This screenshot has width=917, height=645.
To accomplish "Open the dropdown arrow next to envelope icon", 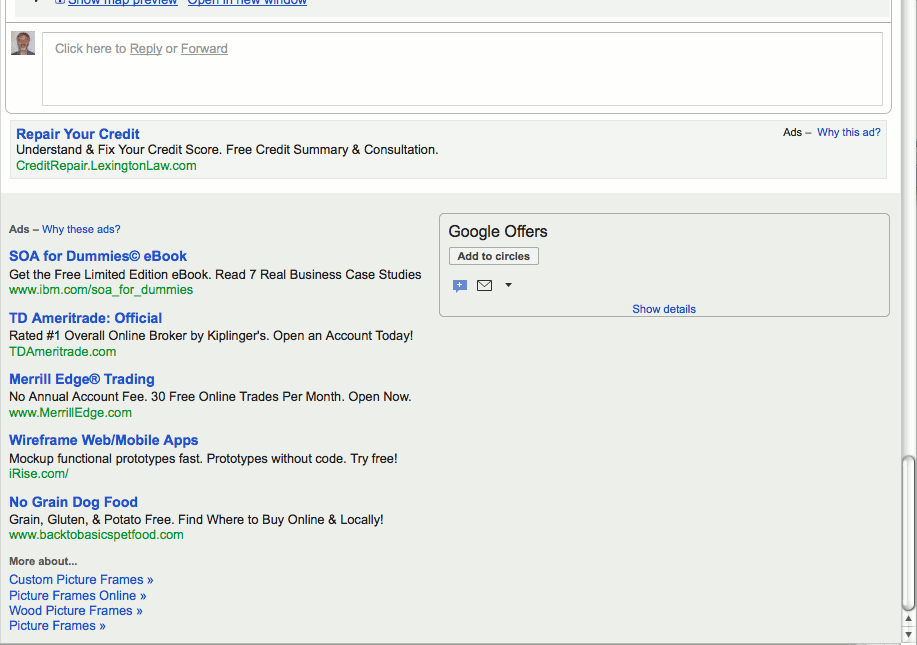I will click(508, 285).
